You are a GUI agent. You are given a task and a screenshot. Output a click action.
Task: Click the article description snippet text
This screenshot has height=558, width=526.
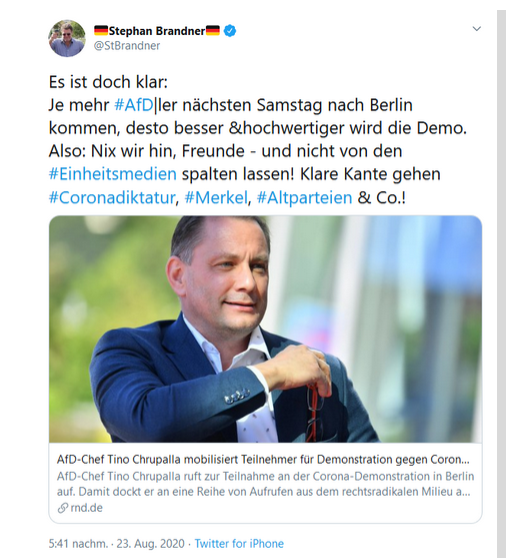(x=265, y=484)
